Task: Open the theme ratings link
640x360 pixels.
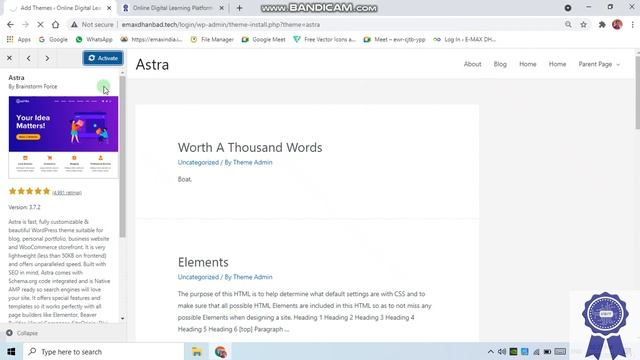Action: coord(67,193)
